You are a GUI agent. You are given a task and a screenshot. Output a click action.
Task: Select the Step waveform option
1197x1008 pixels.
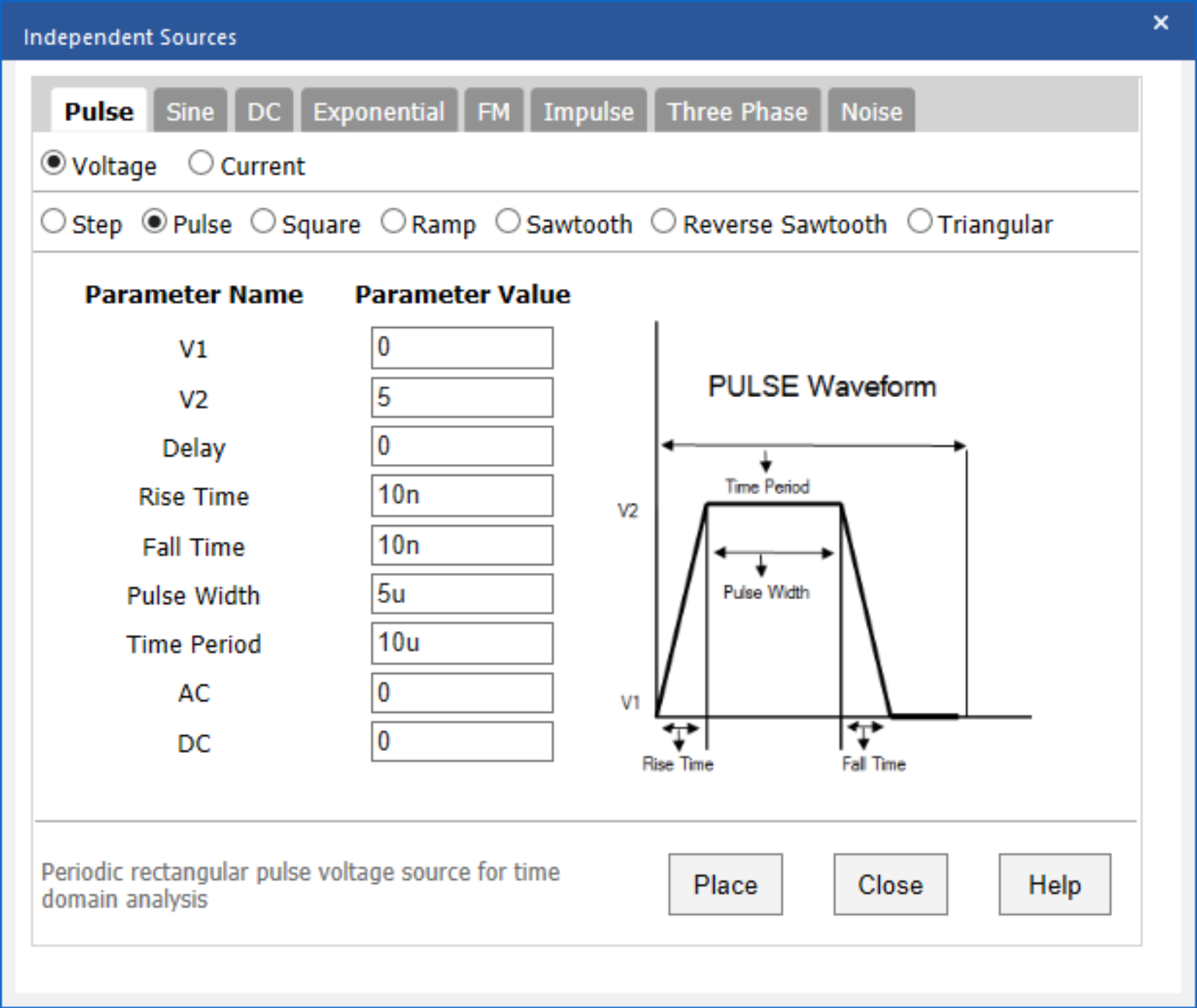(x=53, y=221)
